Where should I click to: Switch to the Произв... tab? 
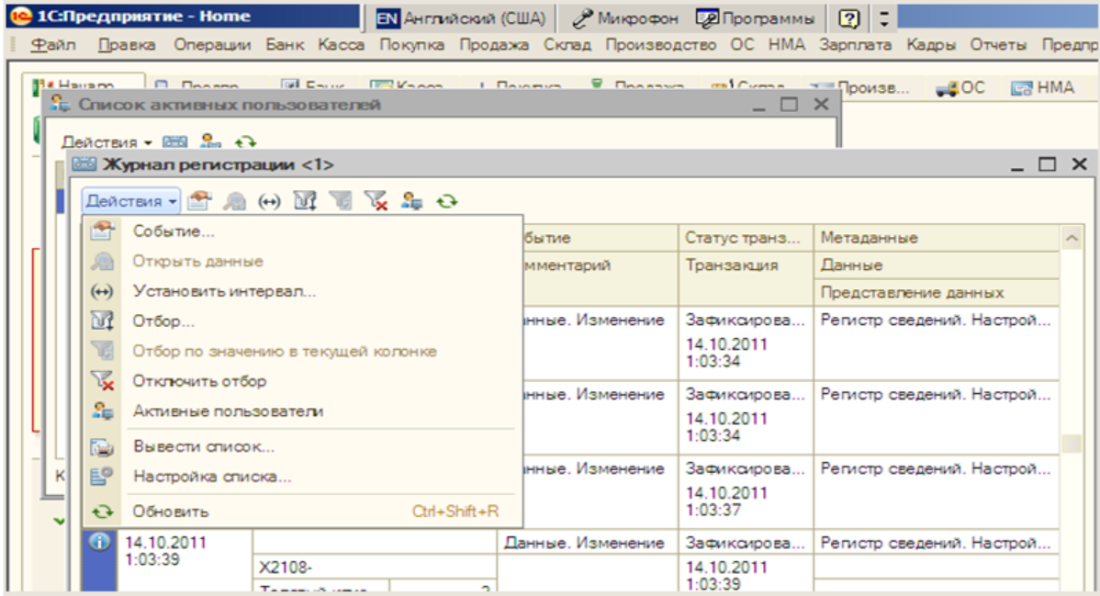tap(860, 88)
